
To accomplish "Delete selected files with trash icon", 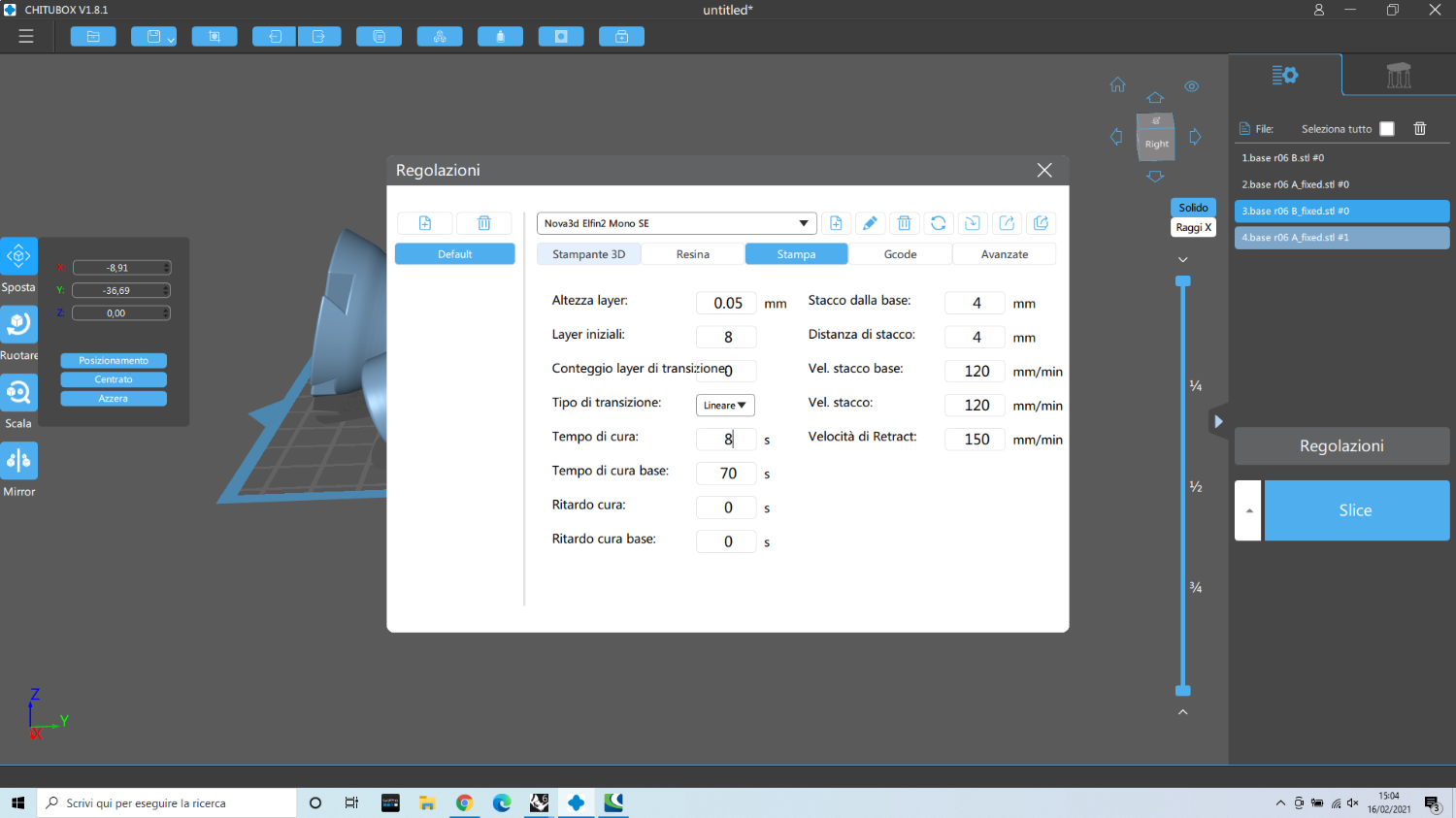I will pos(1419,129).
